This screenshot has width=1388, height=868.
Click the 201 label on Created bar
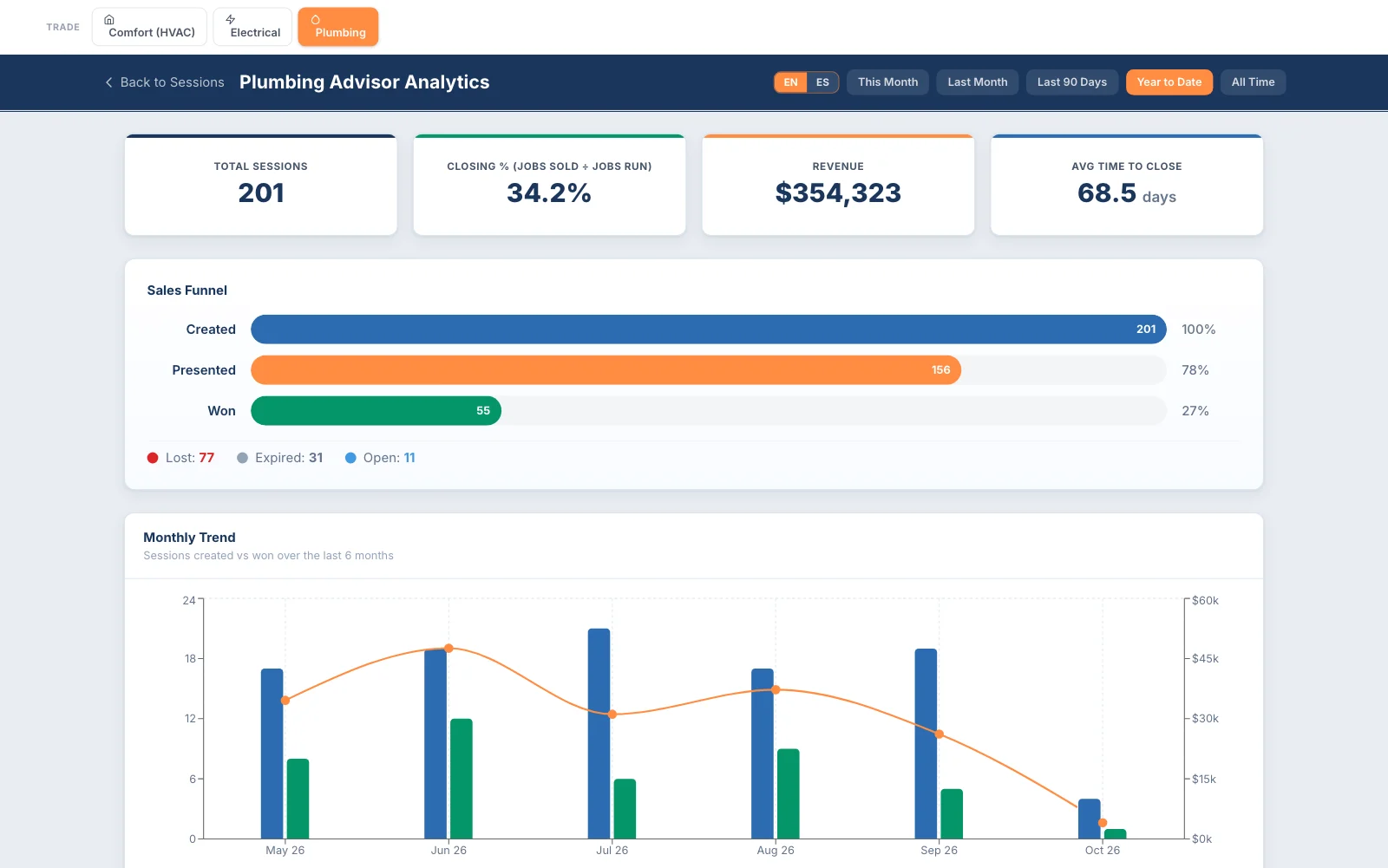pyautogui.click(x=1146, y=330)
